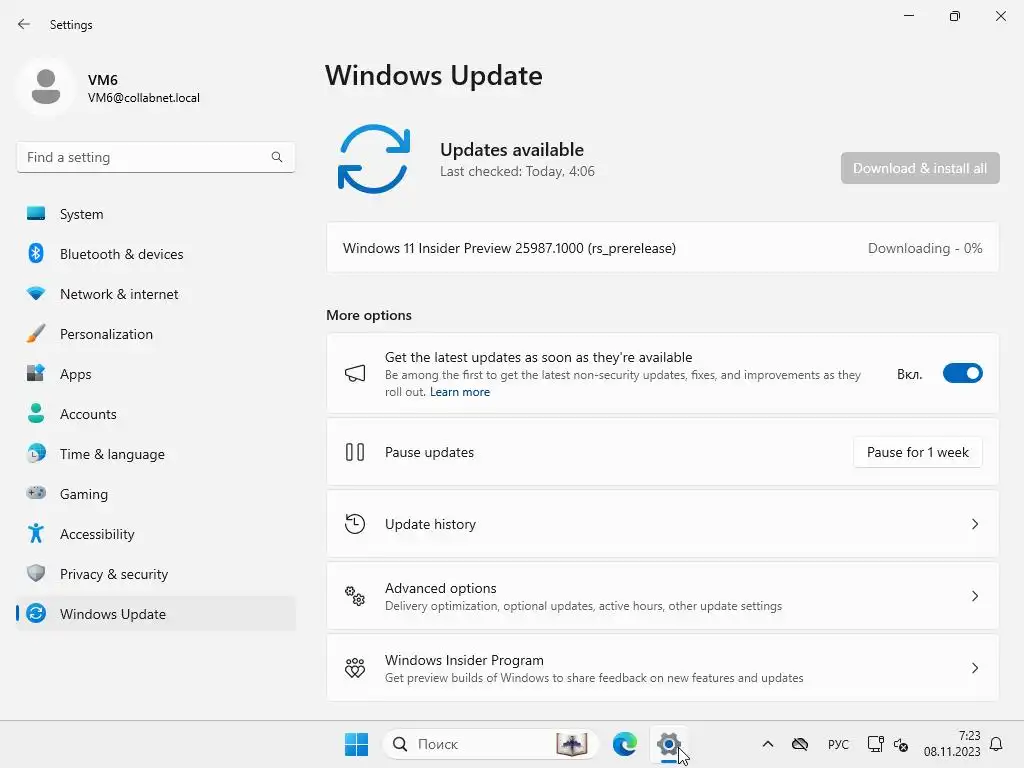Viewport: 1024px width, 768px height.
Task: Click the Personalization paintbrush icon
Action: click(36, 334)
